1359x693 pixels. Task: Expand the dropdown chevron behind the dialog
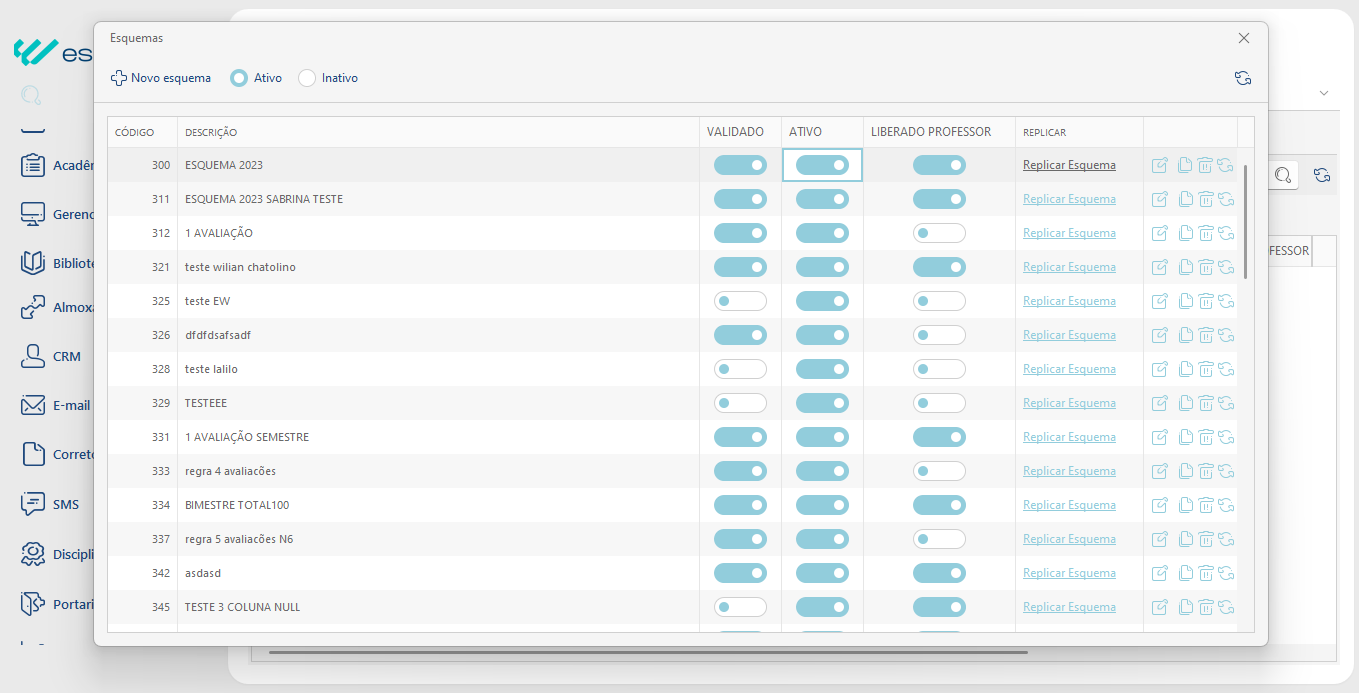(1324, 93)
